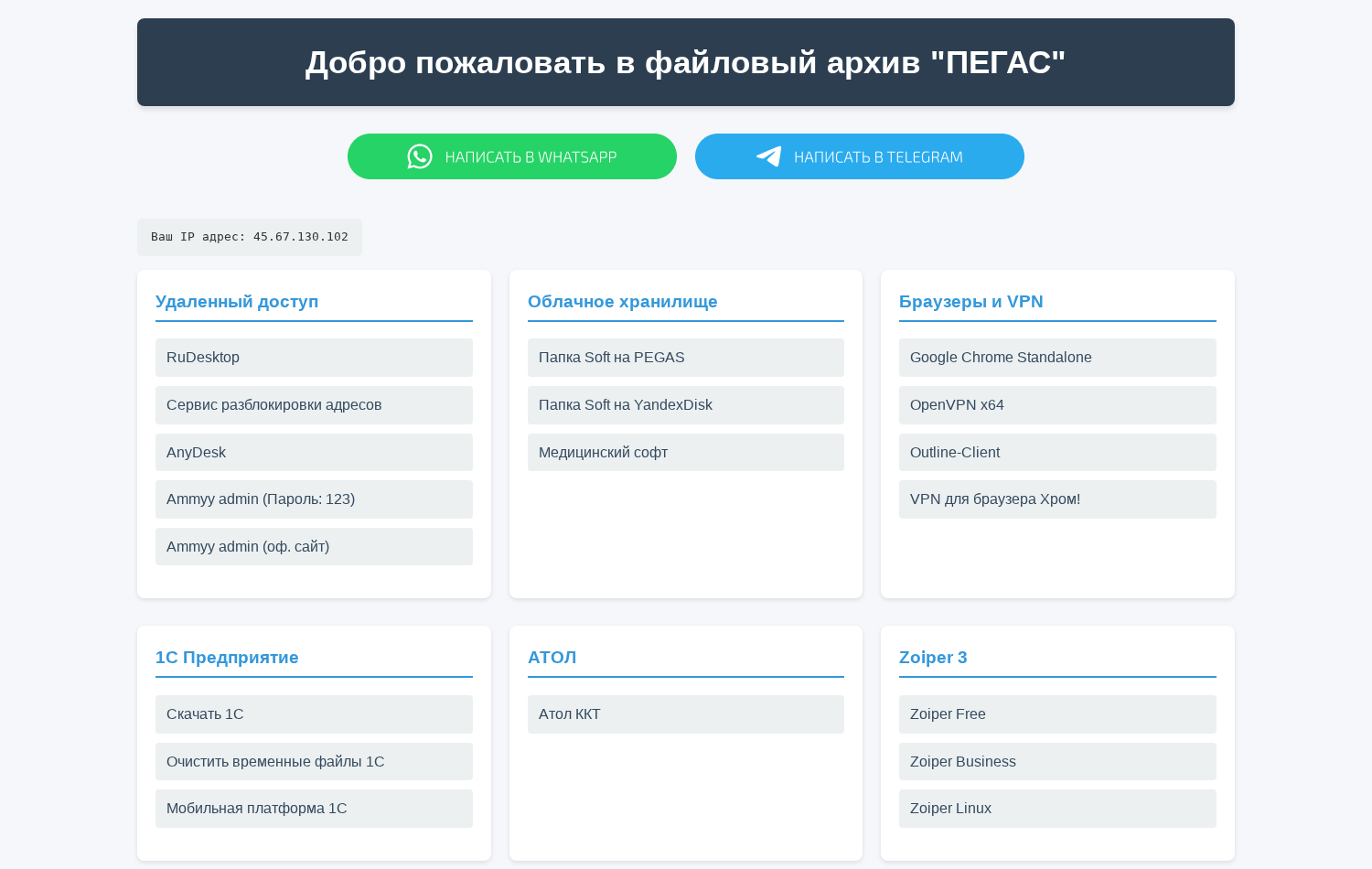Open the AnyDesk link
This screenshot has width=1372, height=869.
click(314, 453)
